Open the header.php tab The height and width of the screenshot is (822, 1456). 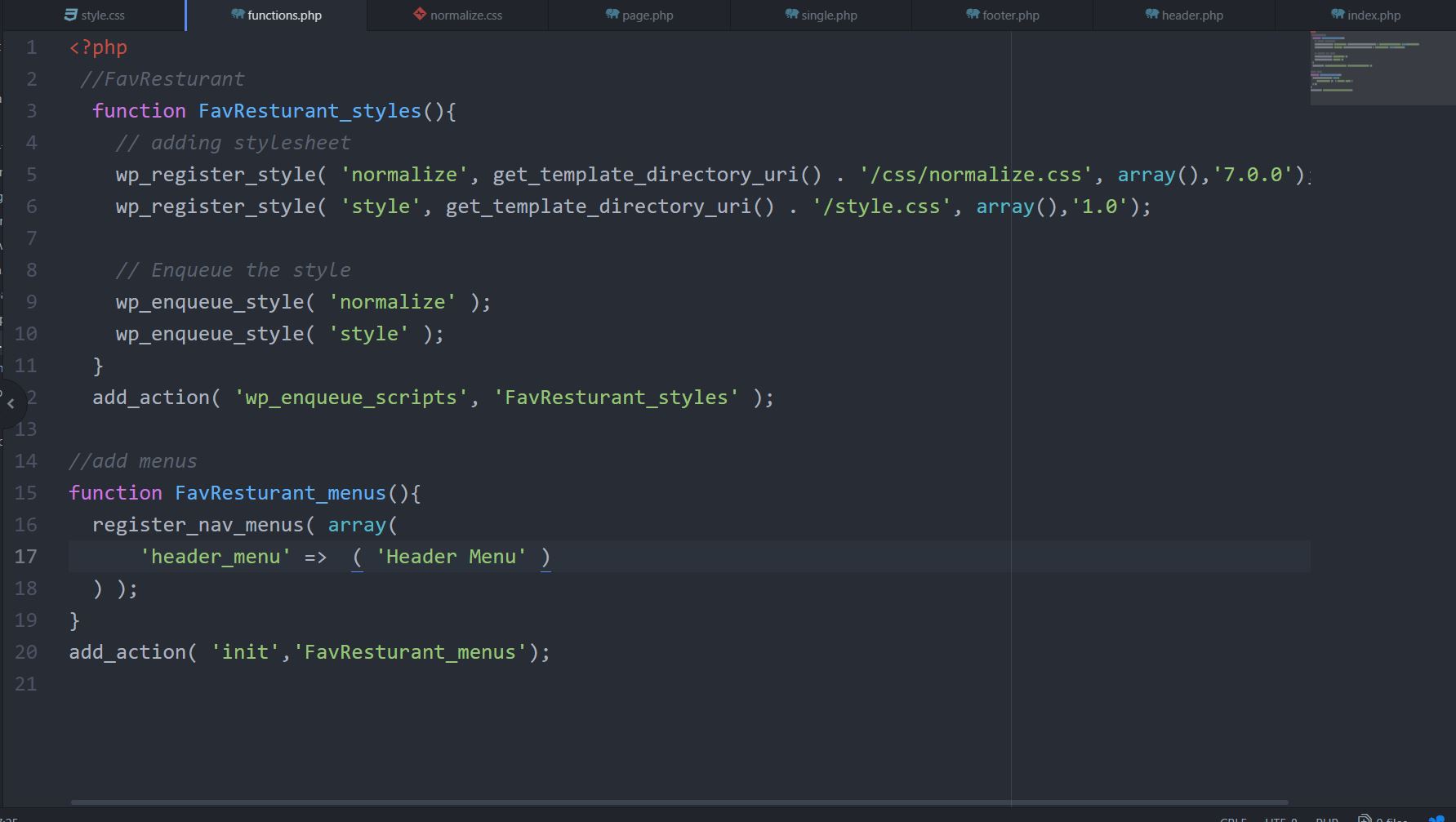[1183, 16]
